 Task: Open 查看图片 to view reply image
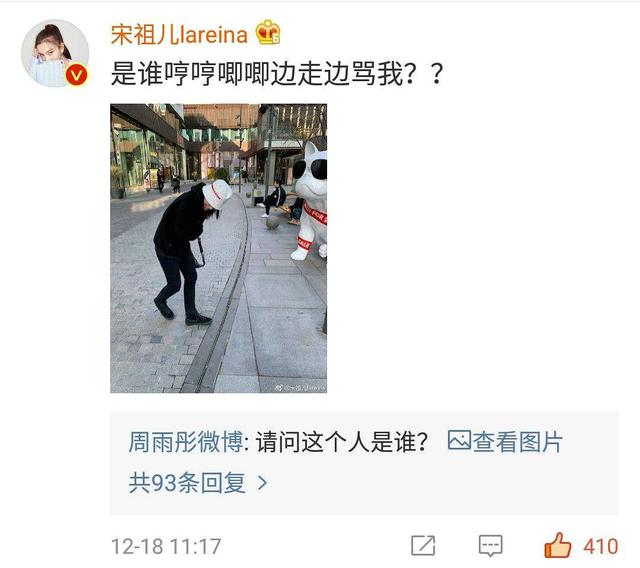coord(518,442)
